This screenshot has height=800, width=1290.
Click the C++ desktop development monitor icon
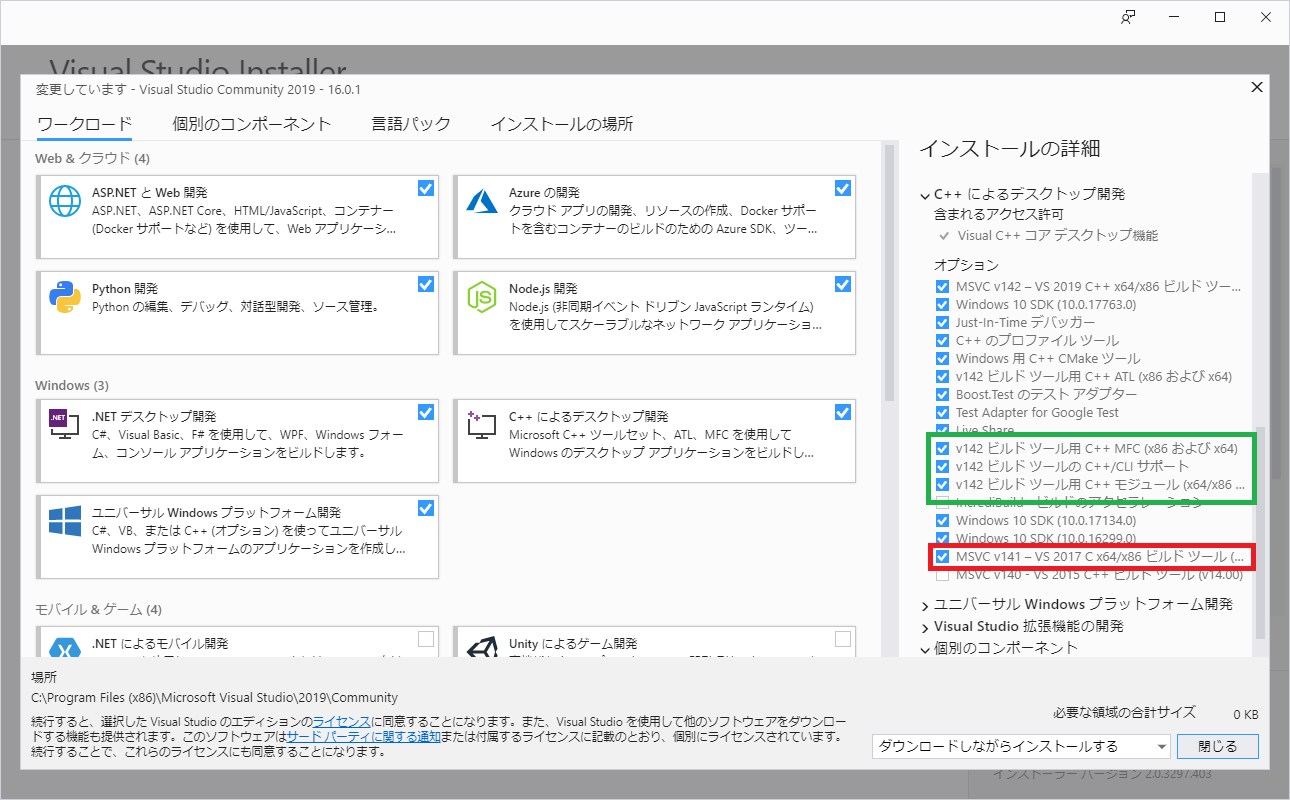coord(482,423)
